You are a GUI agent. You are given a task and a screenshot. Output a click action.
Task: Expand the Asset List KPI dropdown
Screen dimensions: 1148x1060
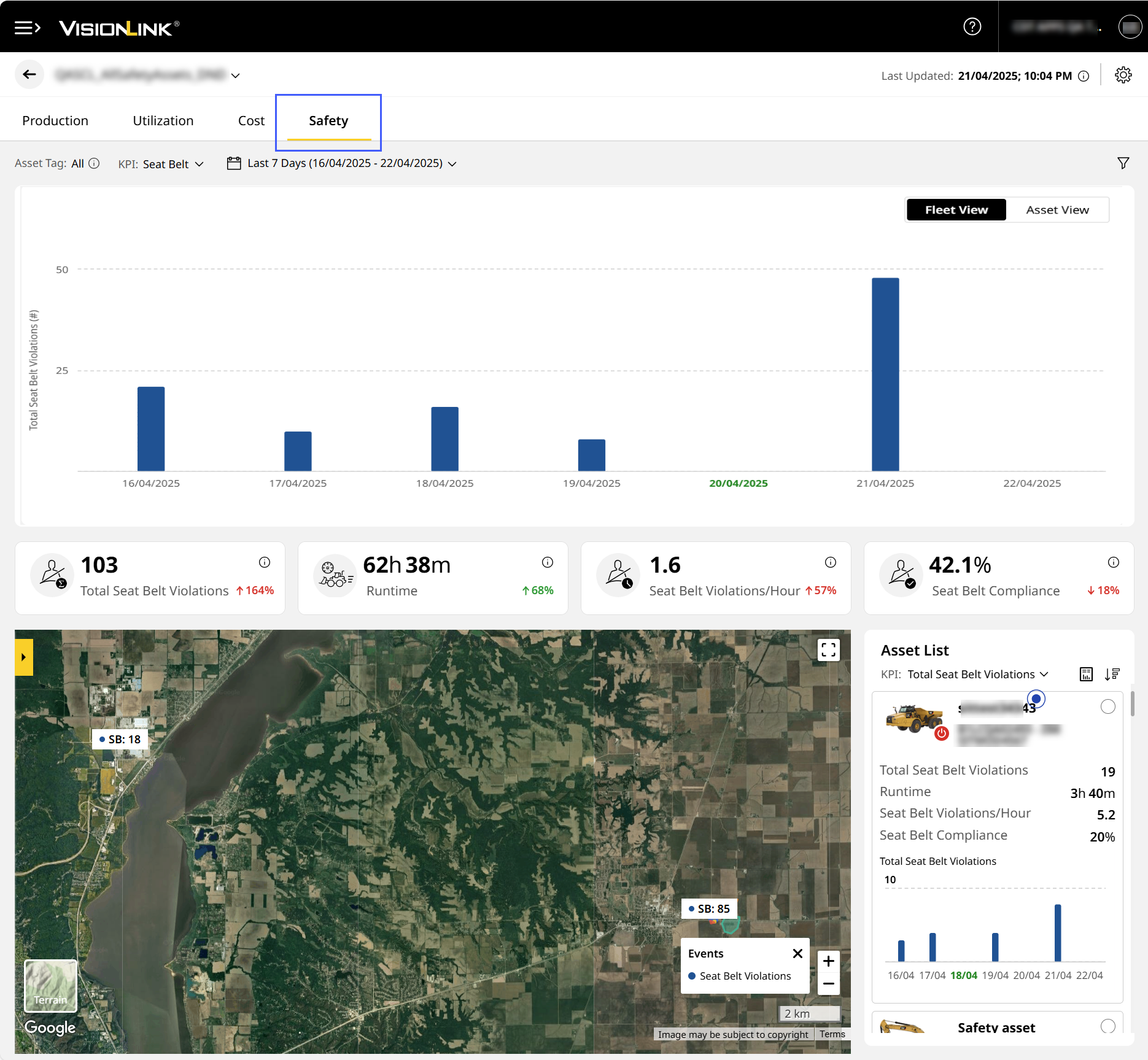click(x=977, y=675)
